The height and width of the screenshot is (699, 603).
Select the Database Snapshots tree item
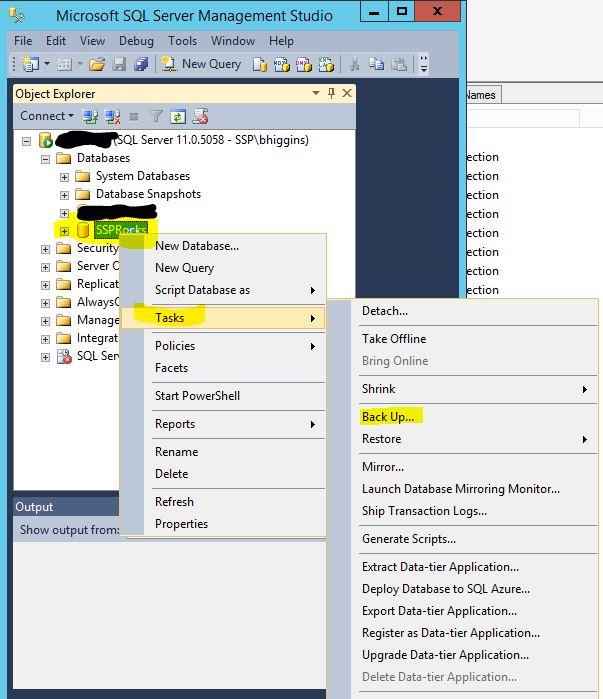coord(148,194)
